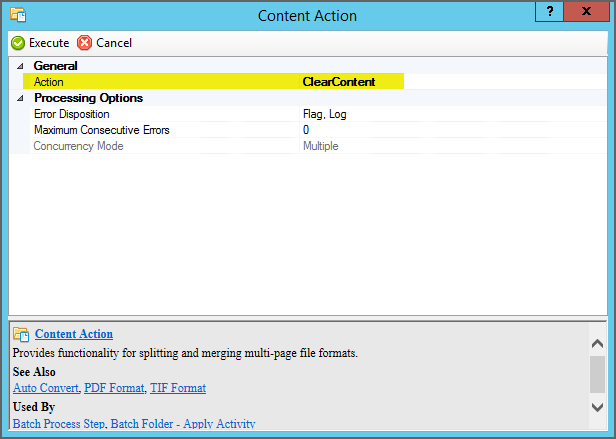Click the green Execute checkmark icon
This screenshot has height=439, width=616.
18,43
